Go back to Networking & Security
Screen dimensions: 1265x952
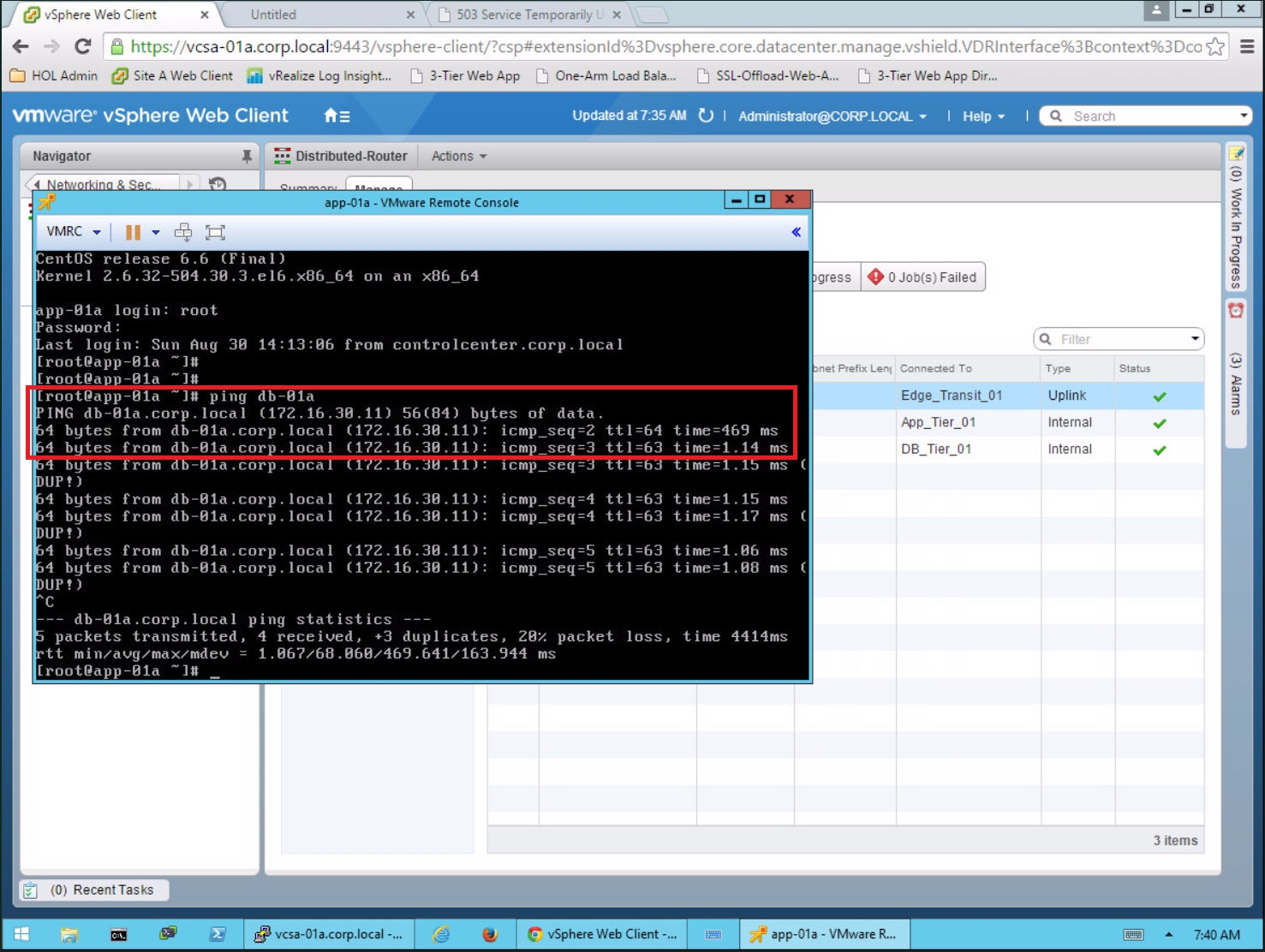[x=103, y=184]
